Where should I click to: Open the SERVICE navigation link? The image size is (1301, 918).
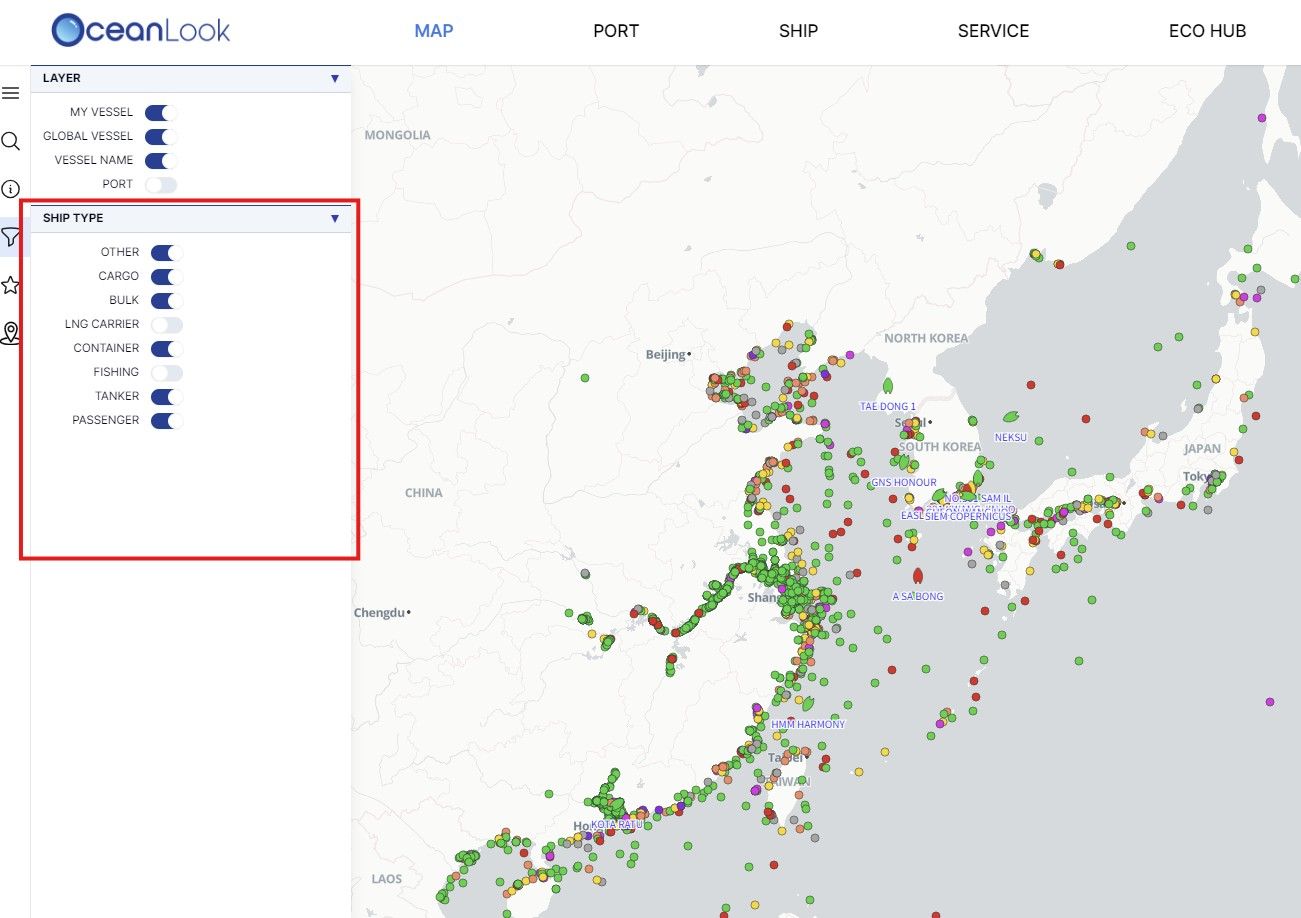(993, 31)
